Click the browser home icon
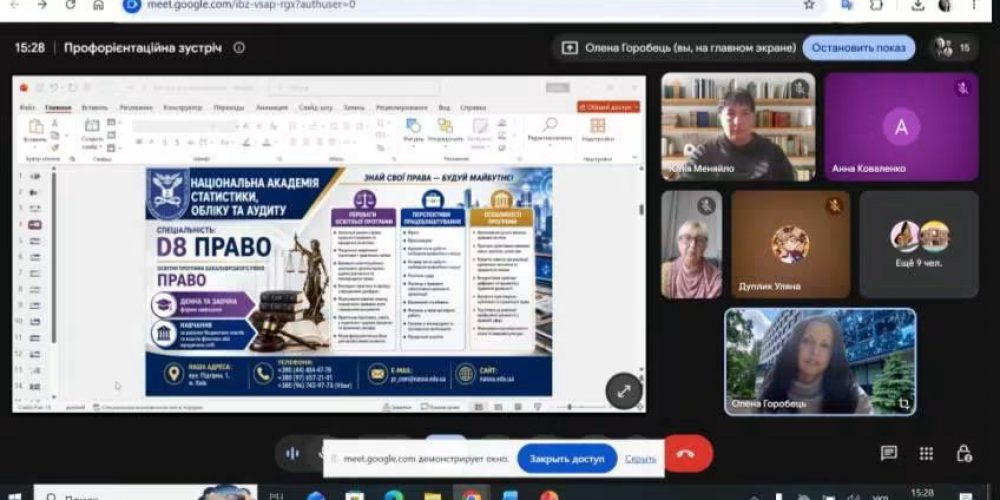 pyautogui.click(x=98, y=5)
